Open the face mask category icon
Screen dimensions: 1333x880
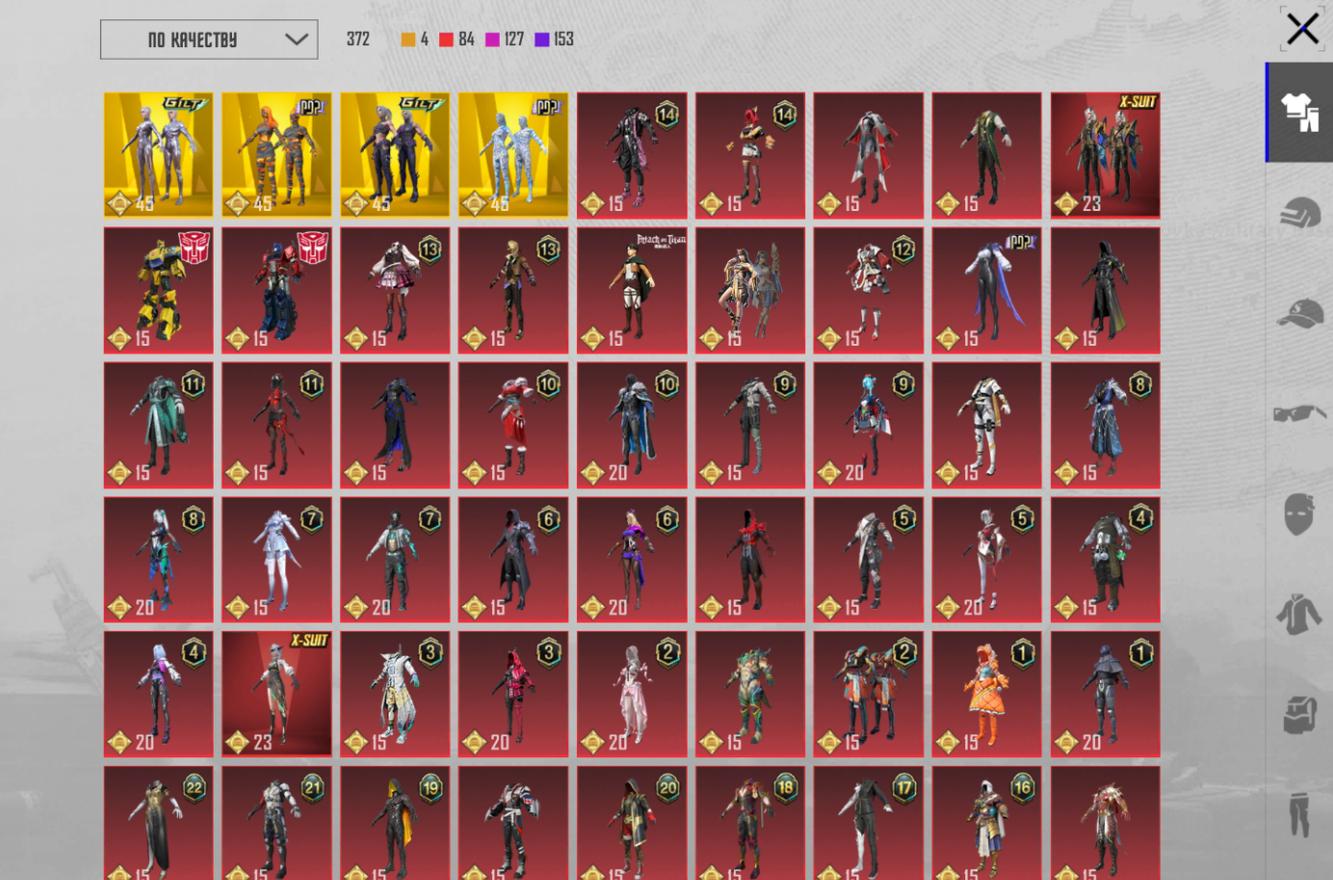tap(1299, 513)
